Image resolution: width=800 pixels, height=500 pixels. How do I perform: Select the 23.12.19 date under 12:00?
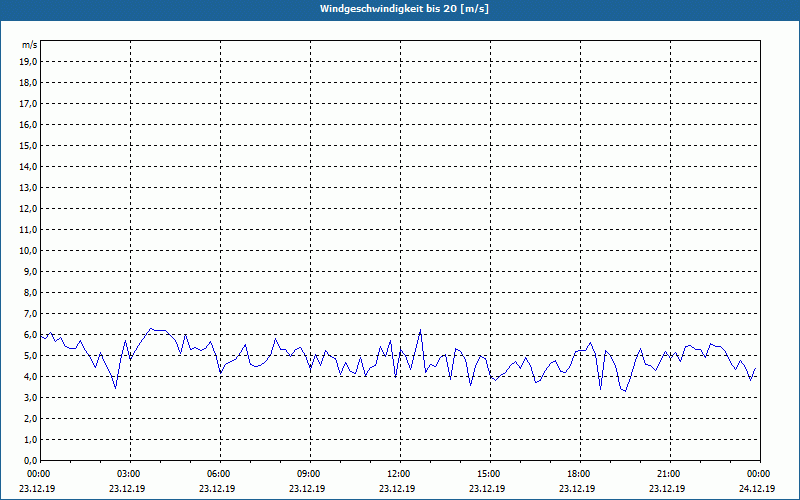pos(397,489)
